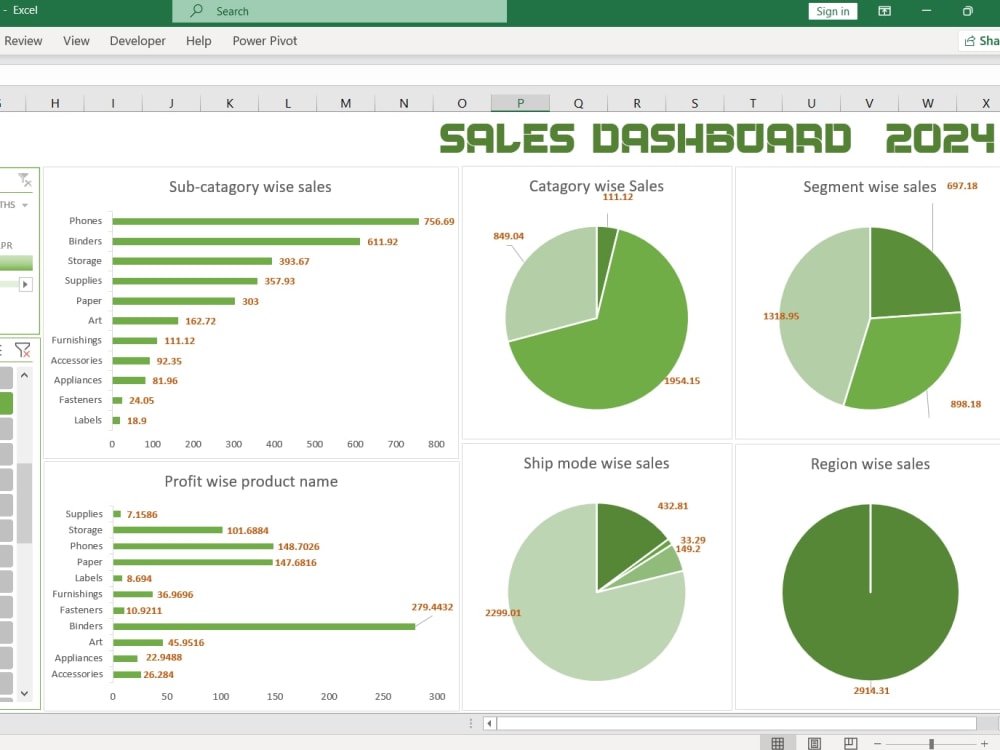Click the 2299.01 pie label
The image size is (1000, 750).
click(x=503, y=613)
